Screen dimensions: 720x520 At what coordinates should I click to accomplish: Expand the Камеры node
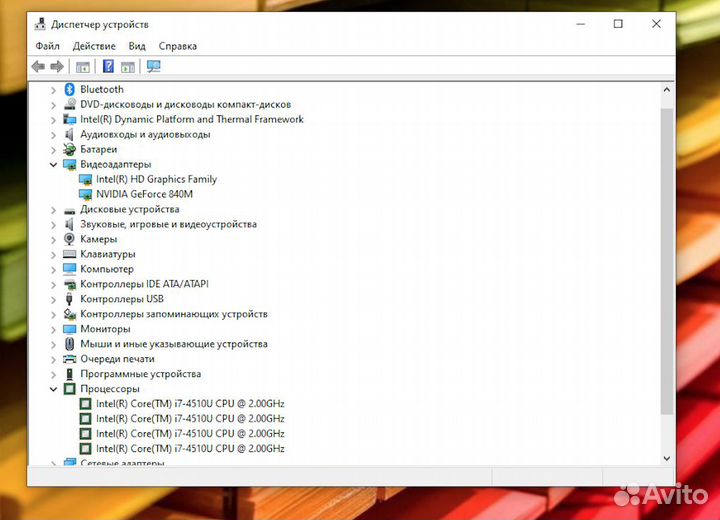tap(53, 239)
